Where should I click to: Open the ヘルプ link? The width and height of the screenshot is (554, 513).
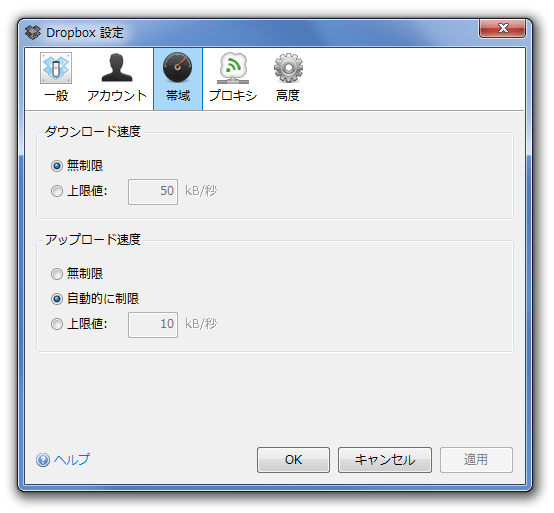[72, 459]
